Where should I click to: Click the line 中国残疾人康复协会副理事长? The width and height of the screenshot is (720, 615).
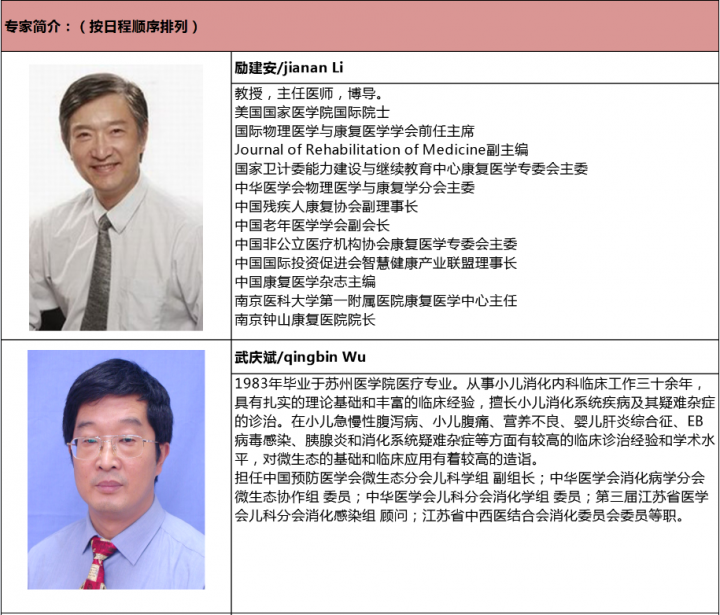click(326, 207)
